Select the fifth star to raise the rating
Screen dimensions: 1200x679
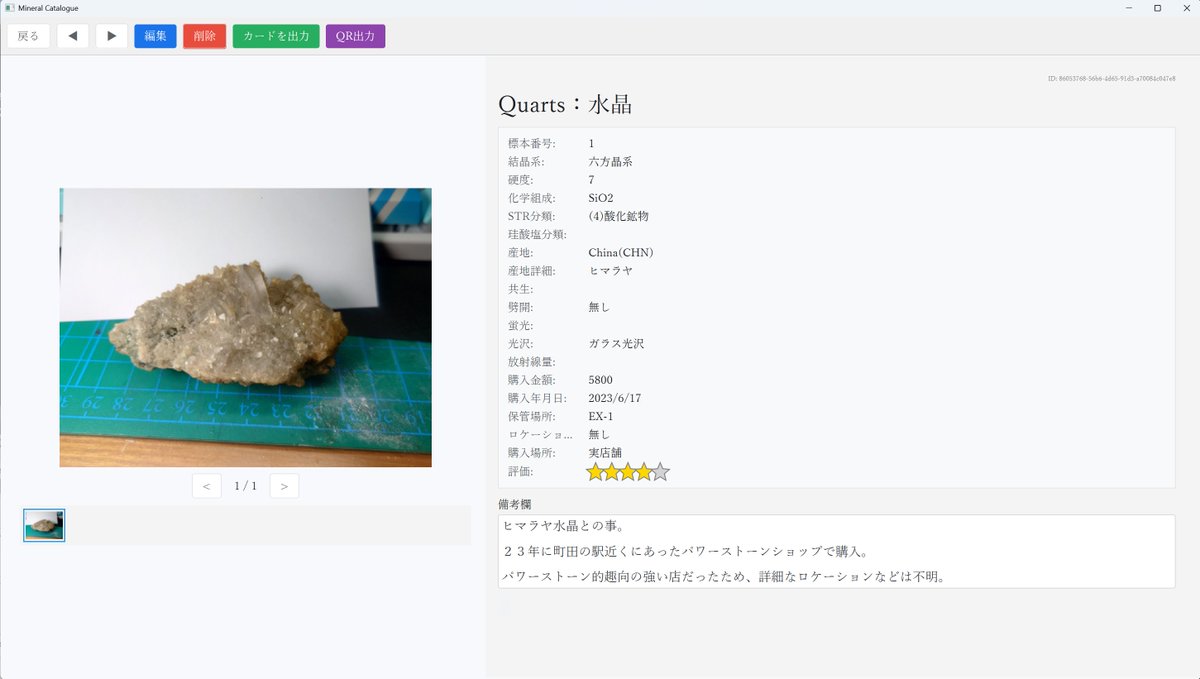pyautogui.click(x=661, y=471)
